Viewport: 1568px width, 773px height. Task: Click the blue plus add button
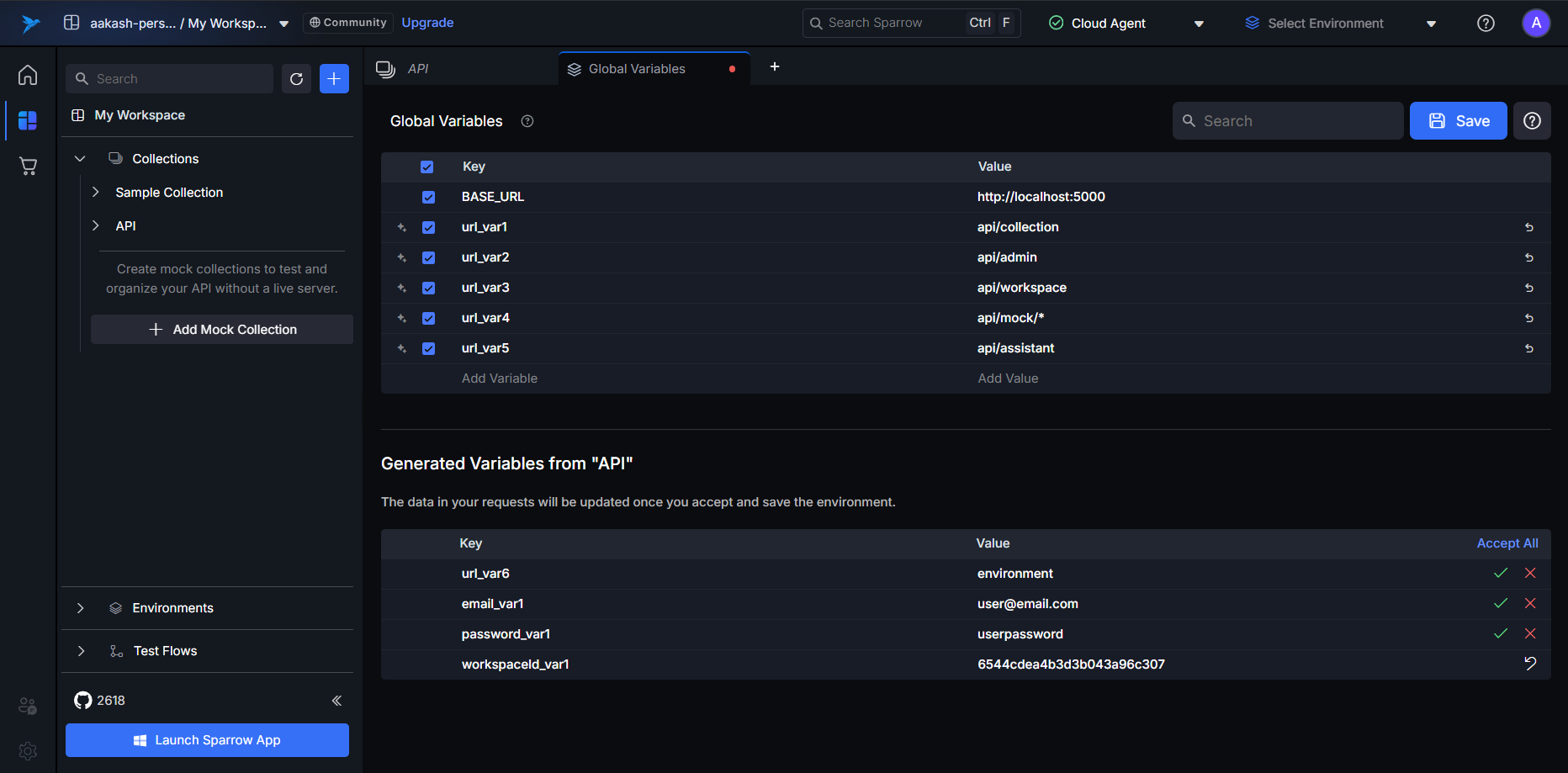(x=334, y=79)
